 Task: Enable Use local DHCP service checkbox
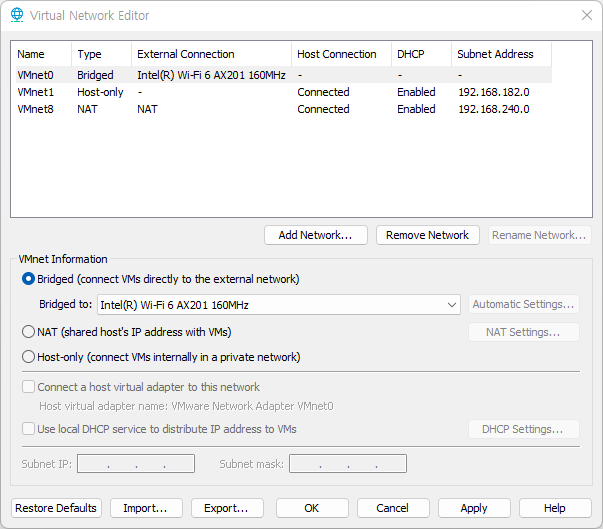pyautogui.click(x=28, y=429)
